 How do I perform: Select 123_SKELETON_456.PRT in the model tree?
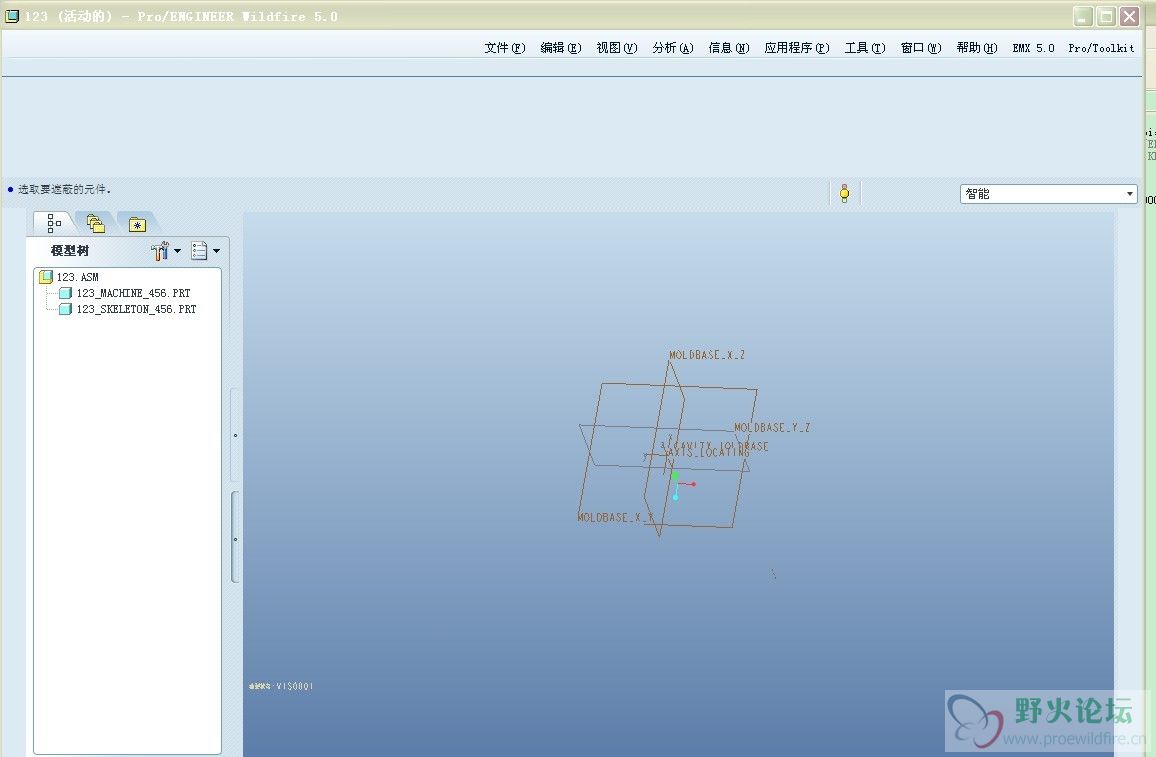(x=136, y=310)
